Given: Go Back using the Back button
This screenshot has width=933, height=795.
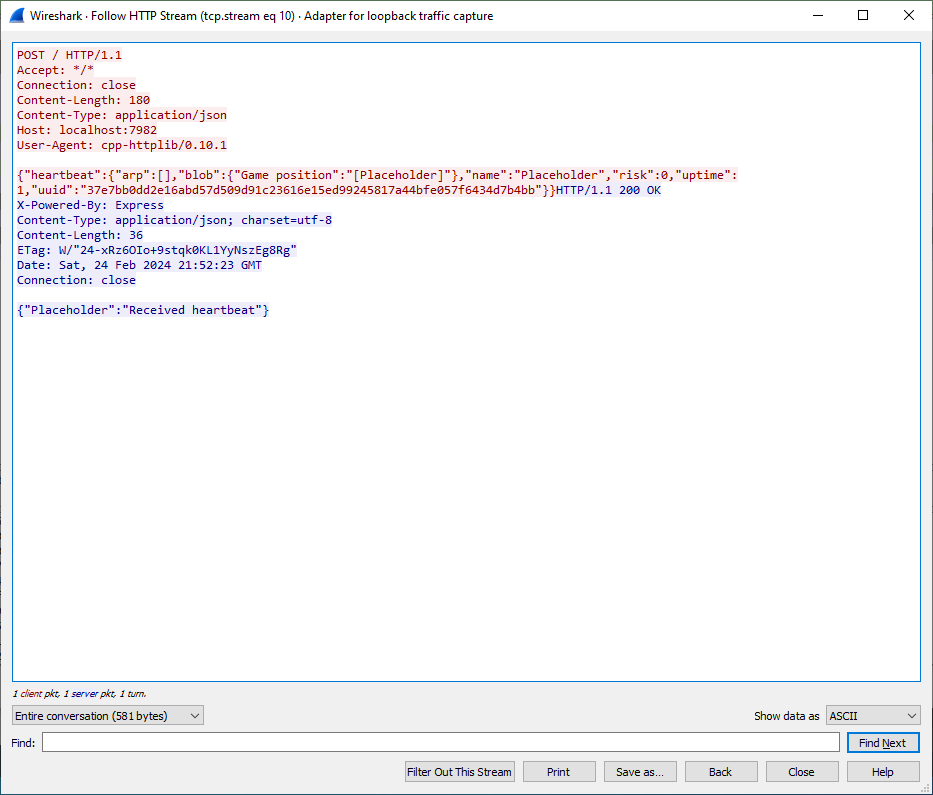Looking at the screenshot, I should 720,772.
